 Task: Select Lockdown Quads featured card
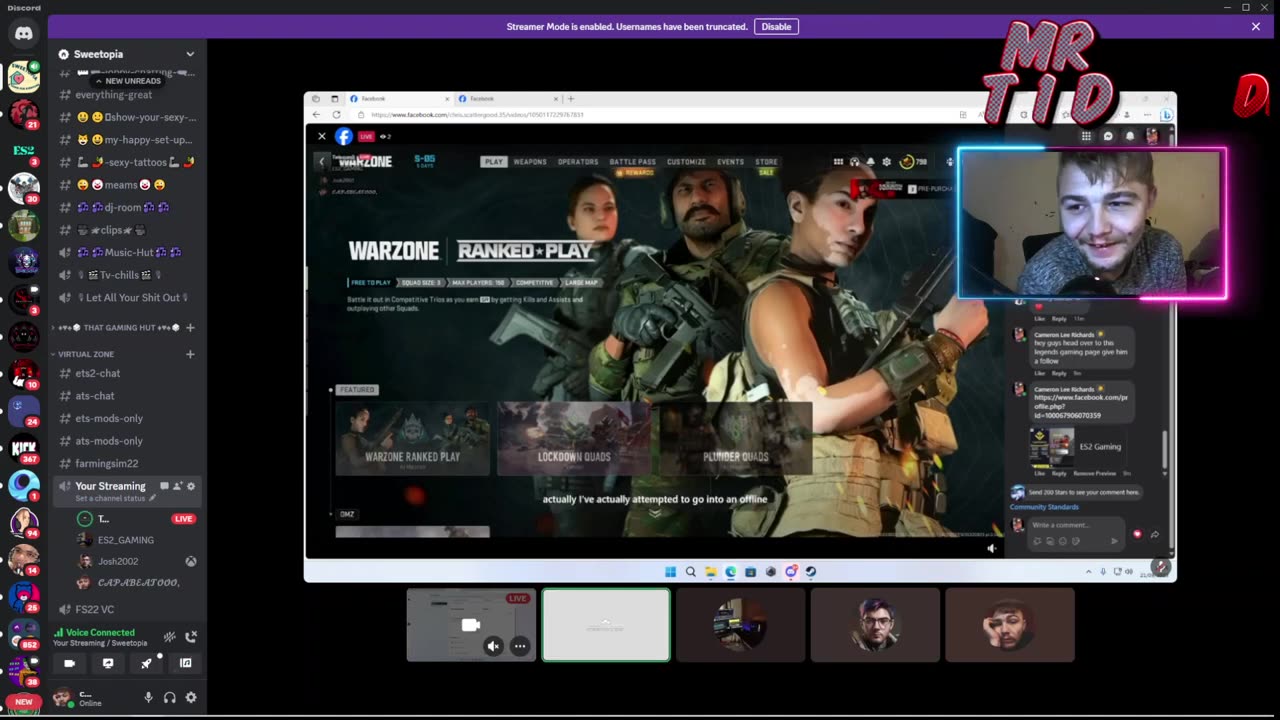click(574, 438)
